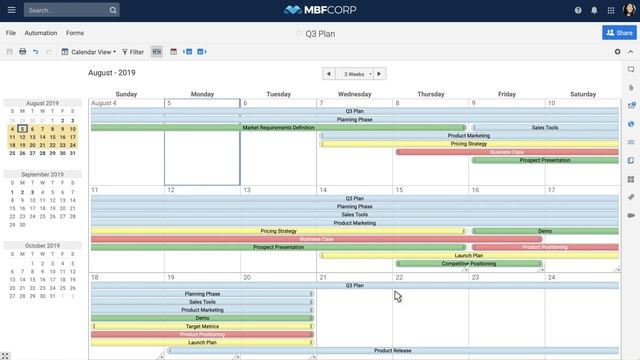
Task: Open the hamburger navigation menu
Action: click(11, 10)
